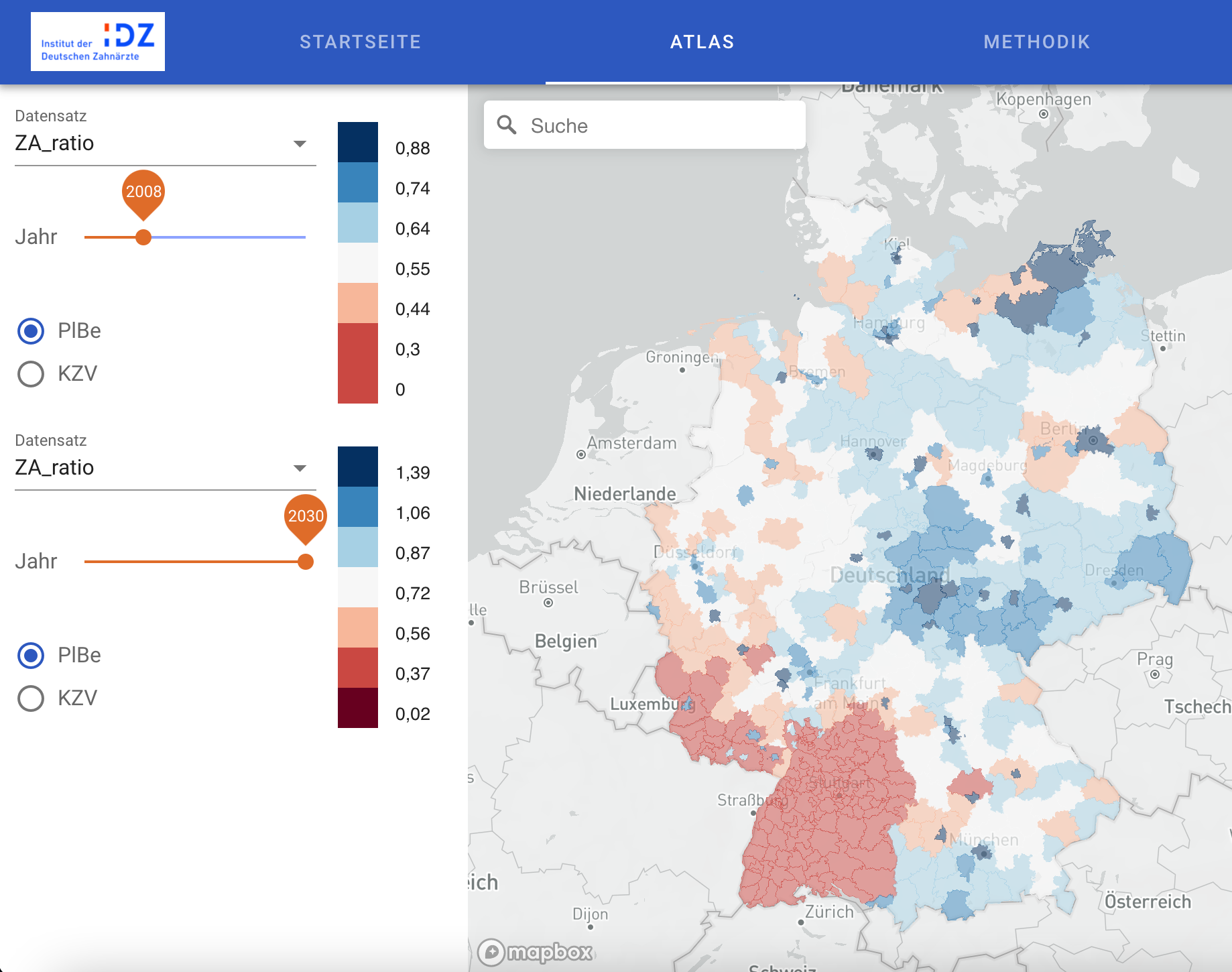Select the upper KZV radio button
This screenshot has height=972, width=1232.
pyautogui.click(x=31, y=373)
